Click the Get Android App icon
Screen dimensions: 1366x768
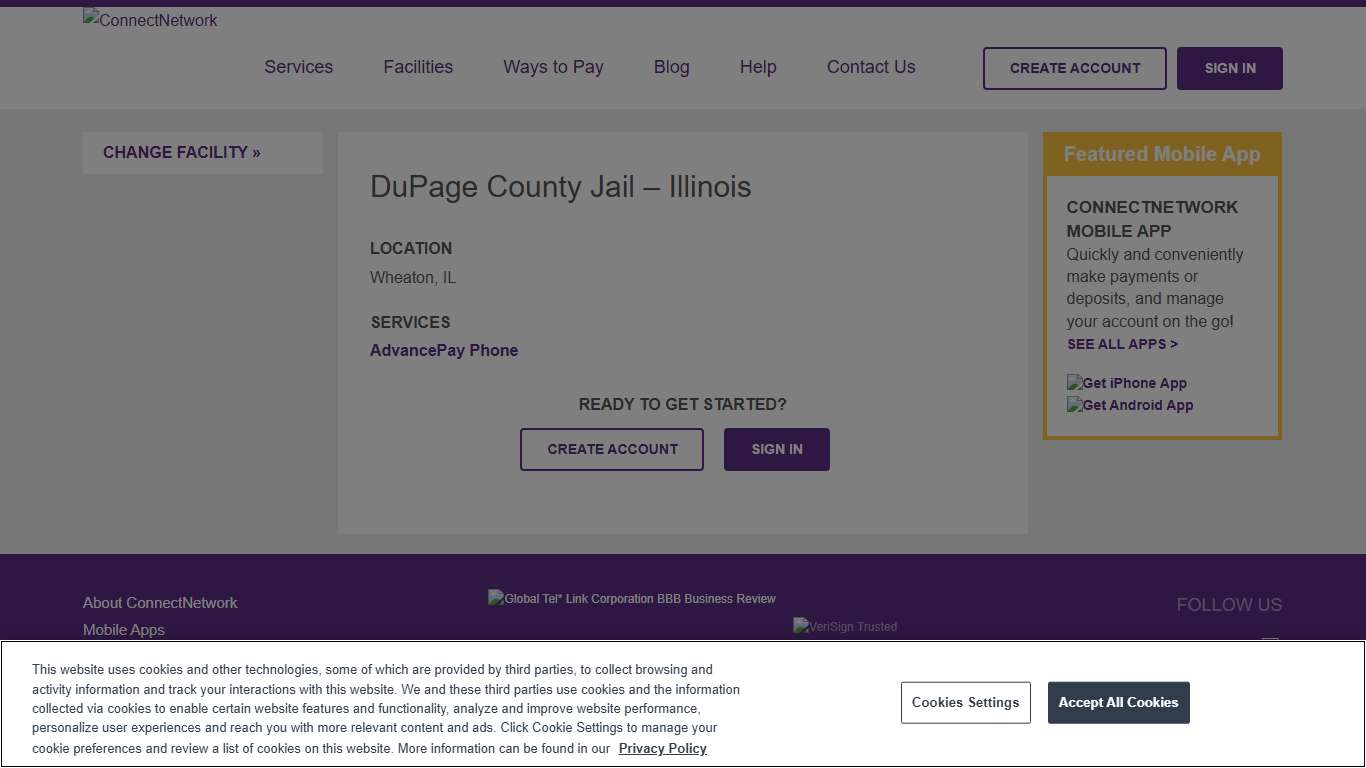(x=1129, y=405)
